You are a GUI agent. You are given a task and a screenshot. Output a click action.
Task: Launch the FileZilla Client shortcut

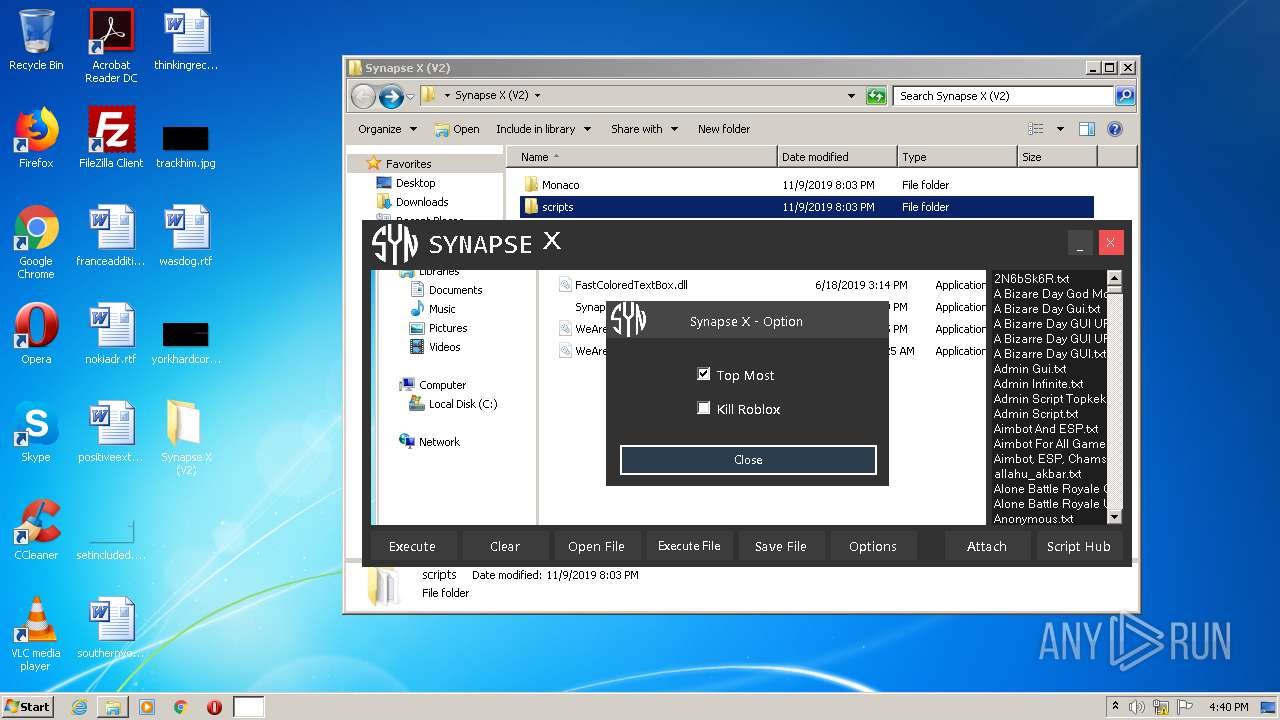tap(111, 138)
